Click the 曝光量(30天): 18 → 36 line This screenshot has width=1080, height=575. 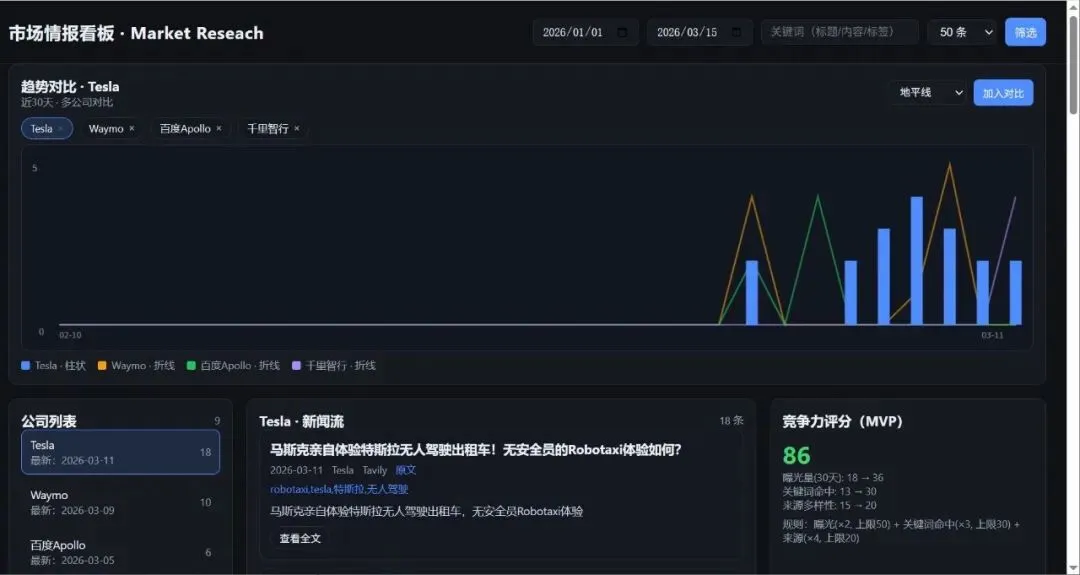pos(833,478)
